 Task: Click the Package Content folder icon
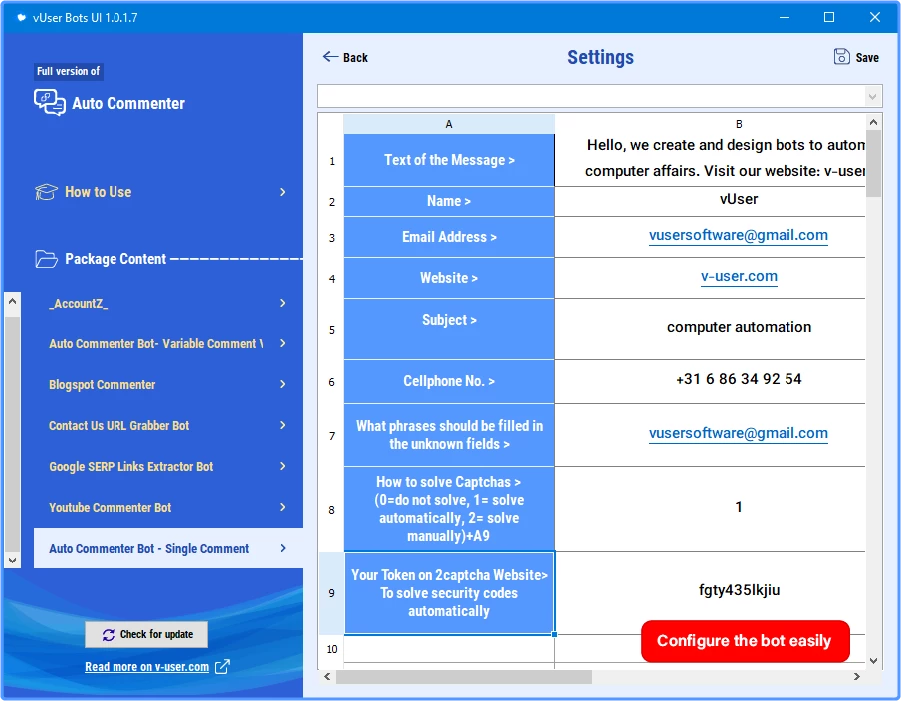(46, 259)
